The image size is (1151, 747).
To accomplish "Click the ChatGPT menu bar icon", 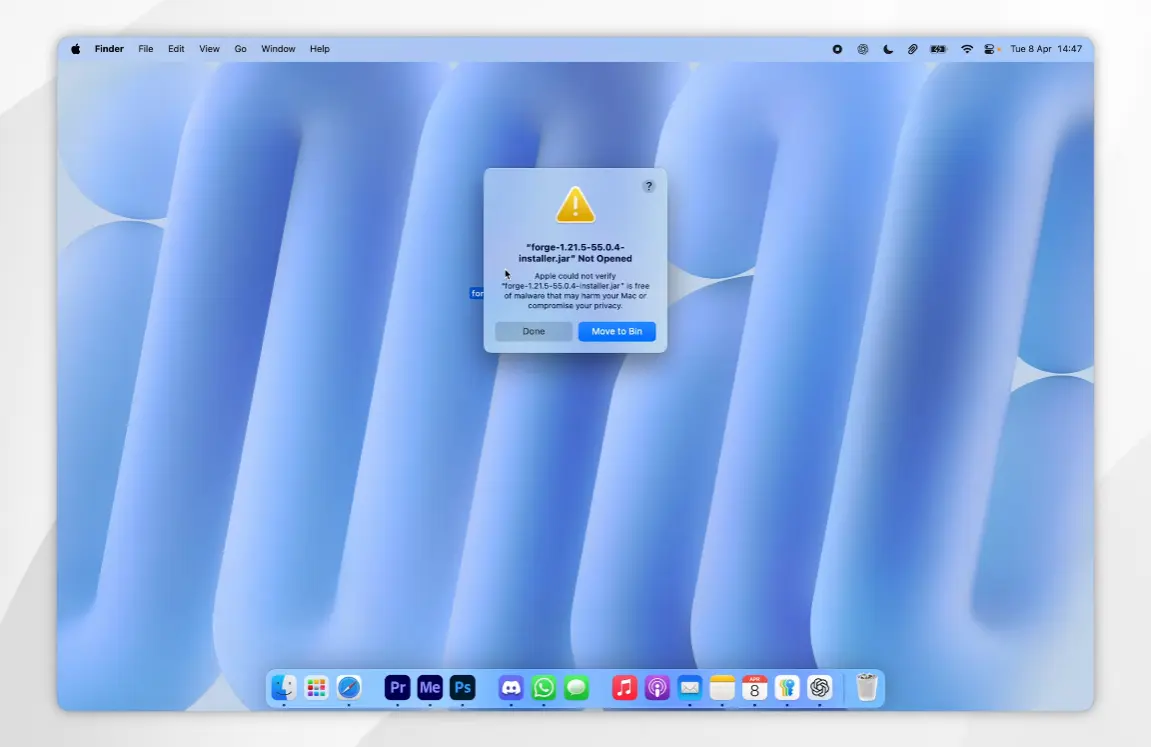I will [x=863, y=49].
